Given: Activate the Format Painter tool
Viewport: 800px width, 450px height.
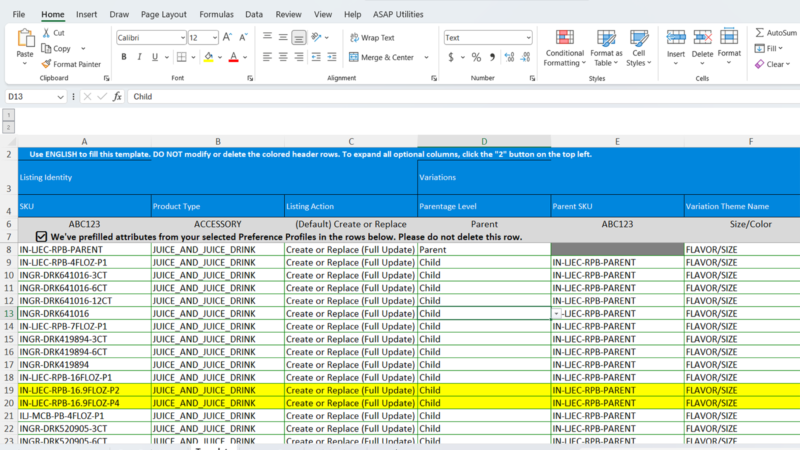Looking at the screenshot, I should 70,64.
